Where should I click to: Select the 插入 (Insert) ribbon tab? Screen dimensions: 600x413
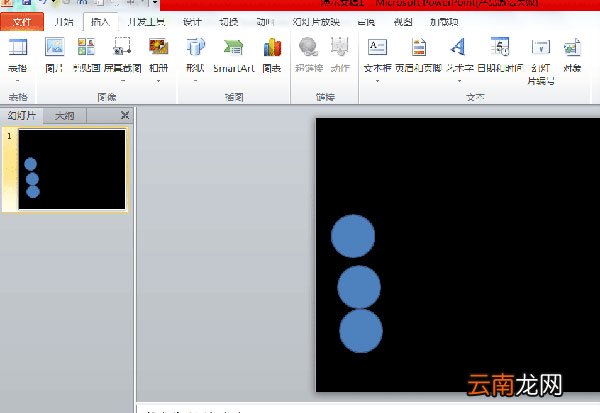point(100,22)
